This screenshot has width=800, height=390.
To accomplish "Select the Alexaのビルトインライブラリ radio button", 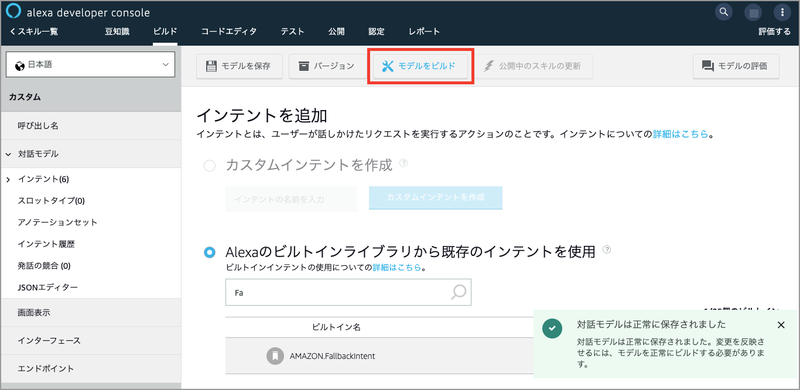I will [x=209, y=252].
